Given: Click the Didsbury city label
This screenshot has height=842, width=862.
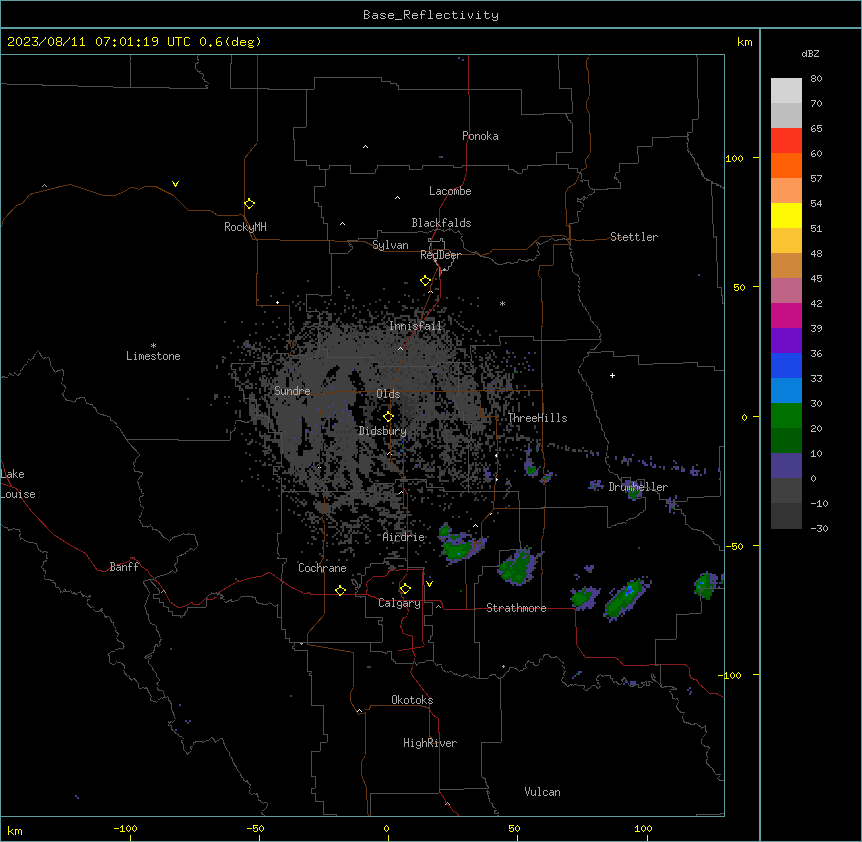Looking at the screenshot, I should point(383,431).
